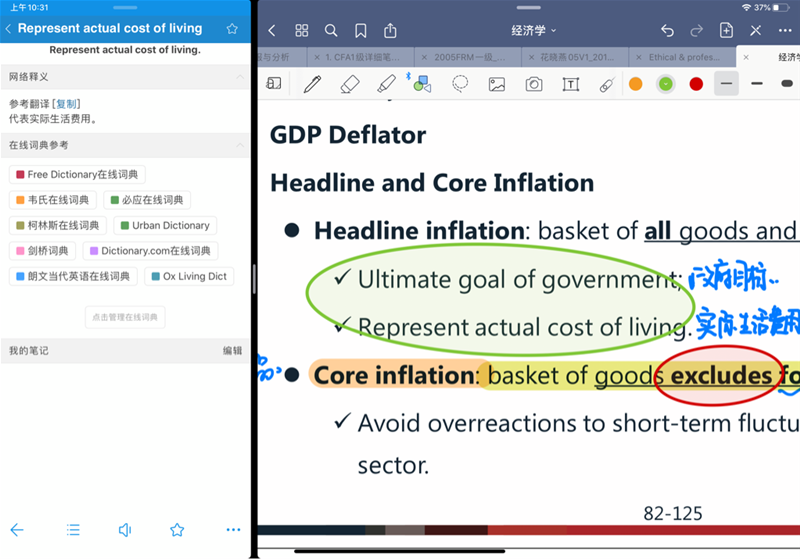Viewport: 800px width, 559px height.
Task: Bookmark the current notebook page
Action: click(x=360, y=31)
